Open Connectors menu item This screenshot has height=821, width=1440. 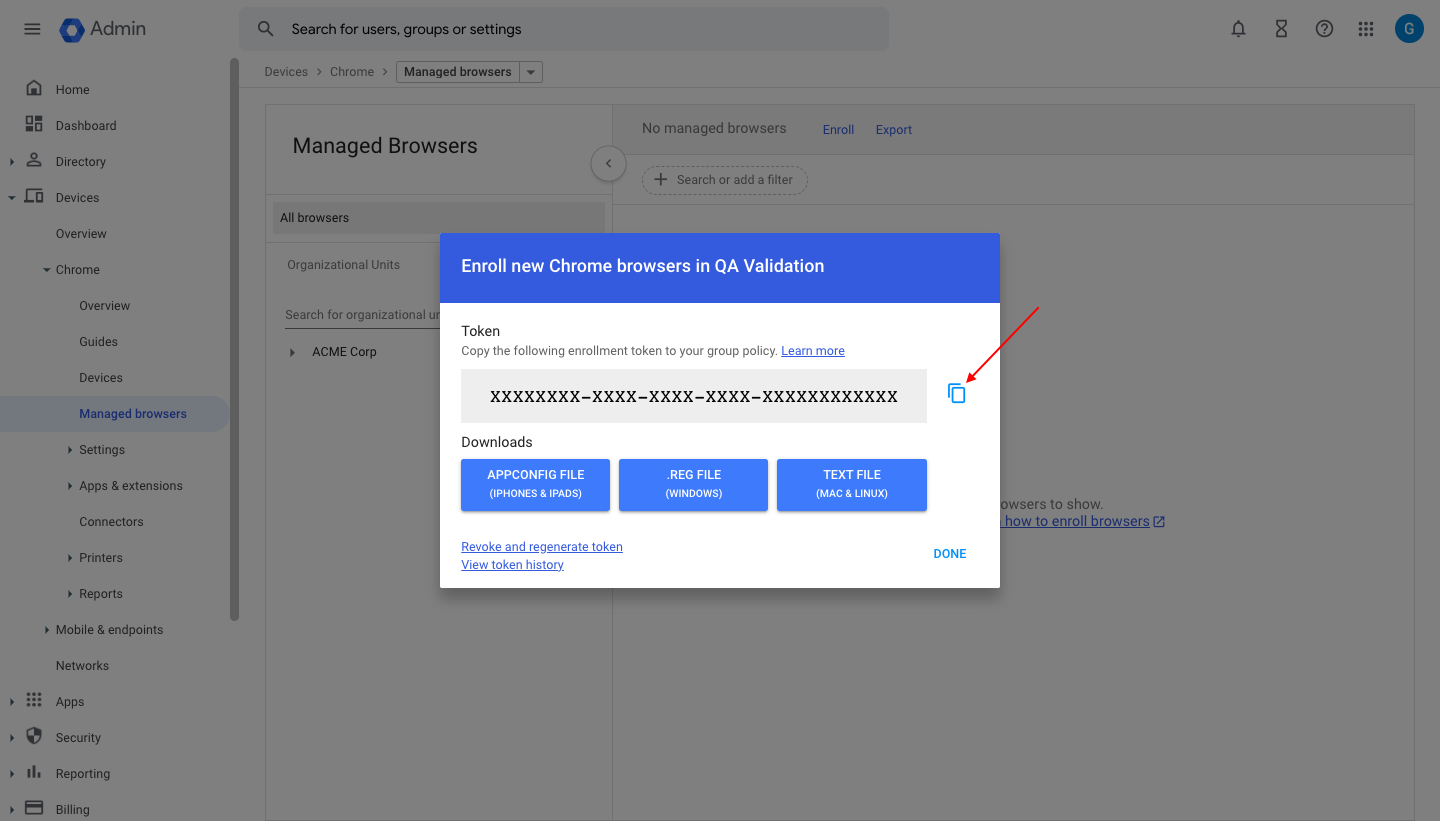click(x=111, y=522)
